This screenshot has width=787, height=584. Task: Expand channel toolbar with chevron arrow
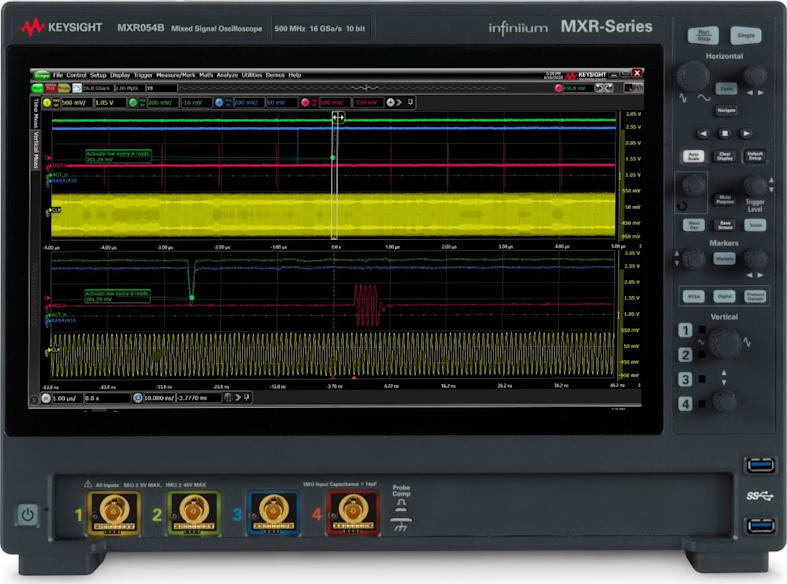click(x=399, y=102)
